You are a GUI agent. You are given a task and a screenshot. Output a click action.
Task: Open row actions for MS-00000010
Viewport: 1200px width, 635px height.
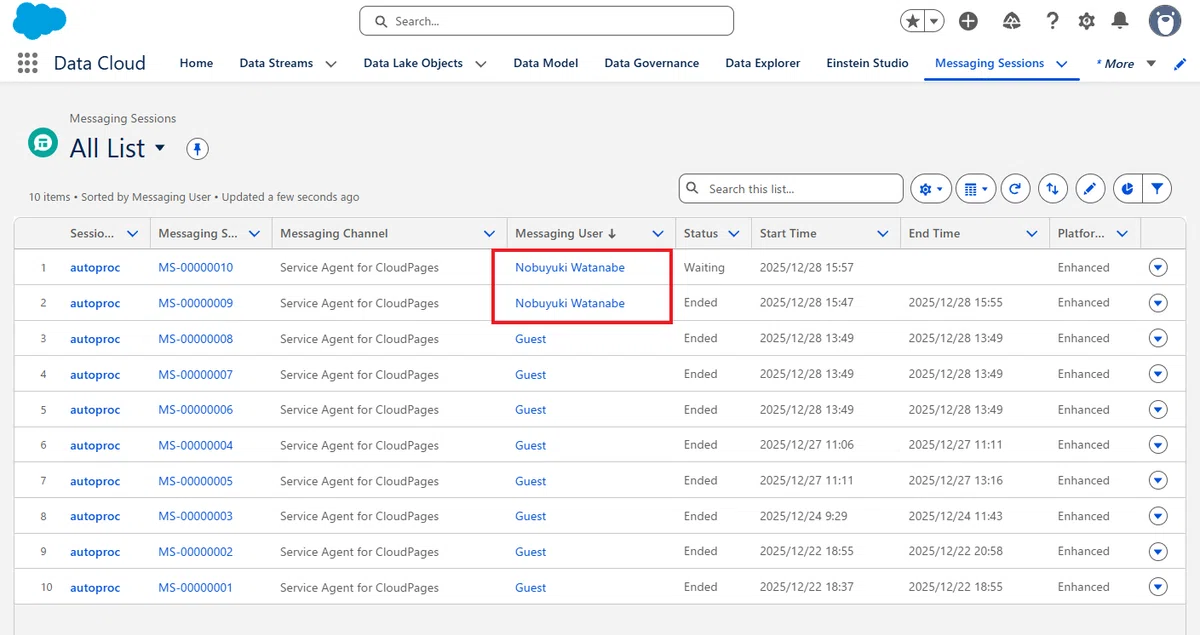(1158, 267)
